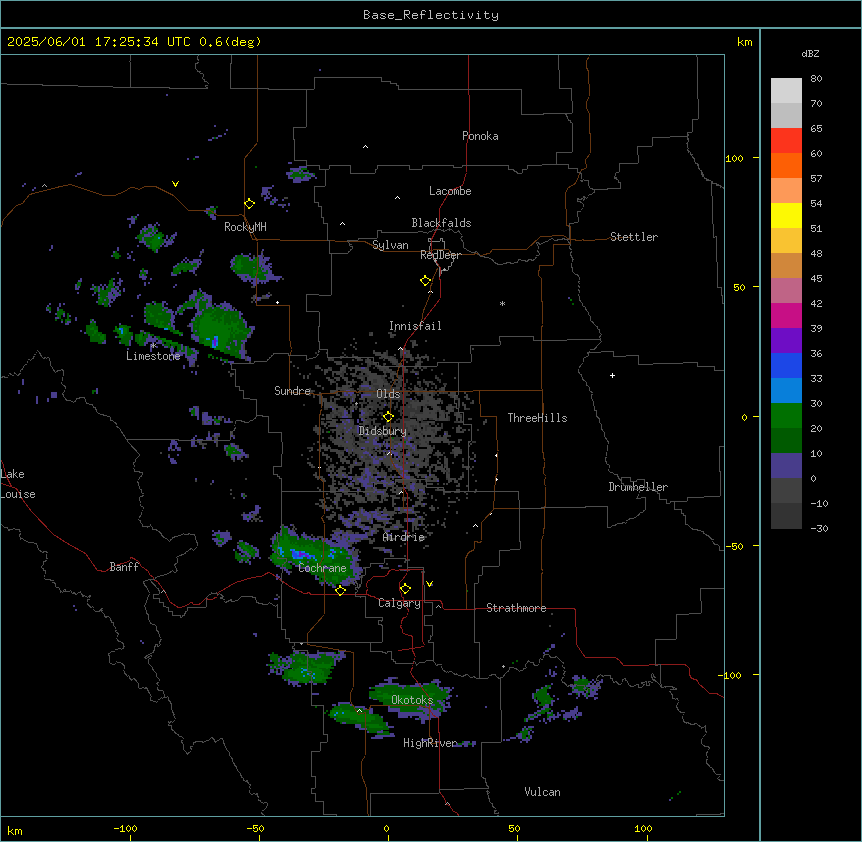Click the yellow V marker northwest of RockyMH
862x842 pixels.
(175, 184)
